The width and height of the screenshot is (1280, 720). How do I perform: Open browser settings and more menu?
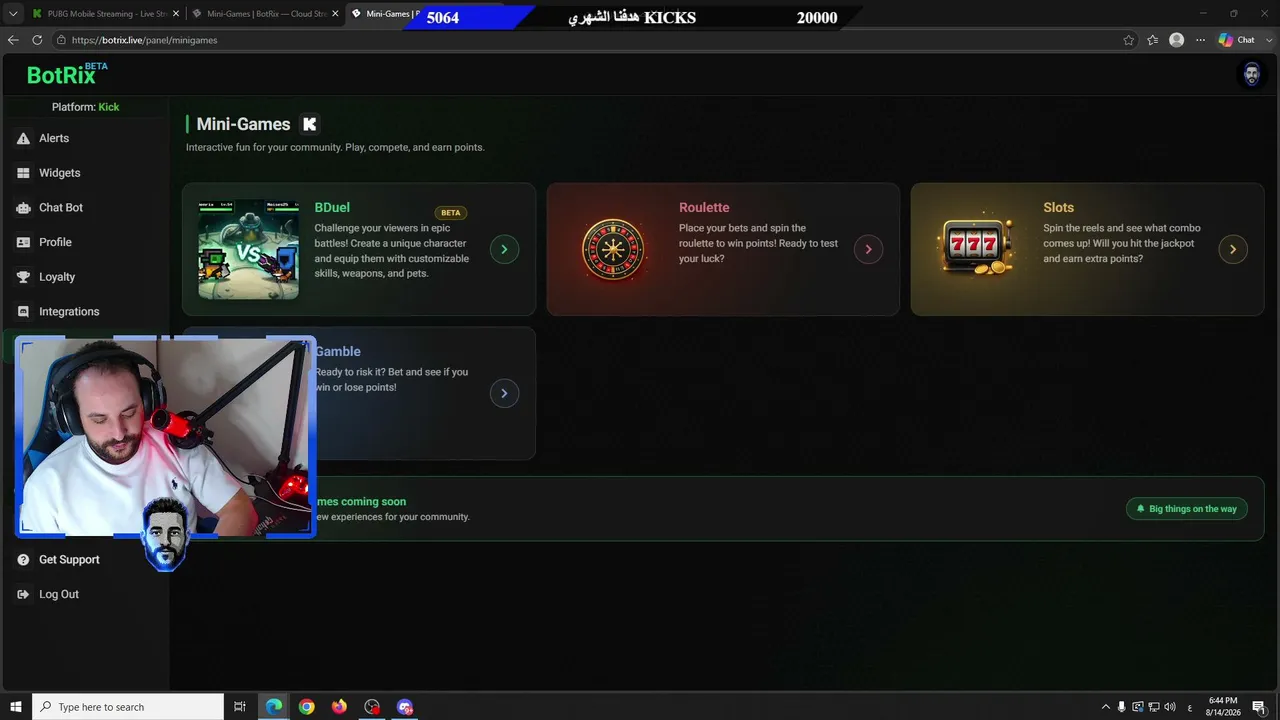point(1200,40)
